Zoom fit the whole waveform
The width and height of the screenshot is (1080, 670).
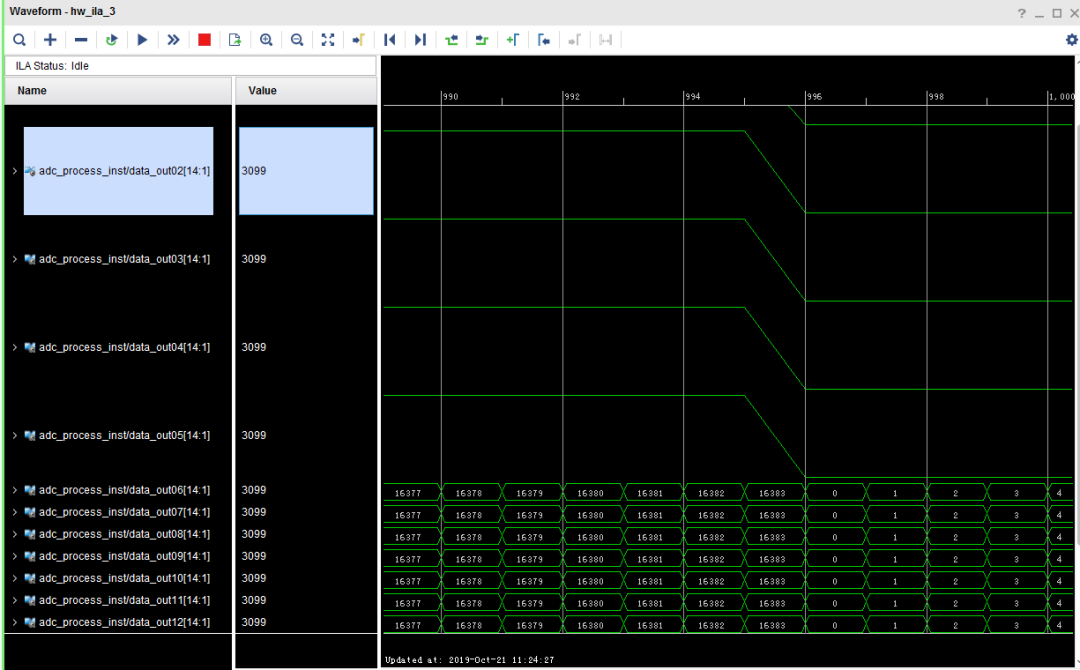click(328, 40)
